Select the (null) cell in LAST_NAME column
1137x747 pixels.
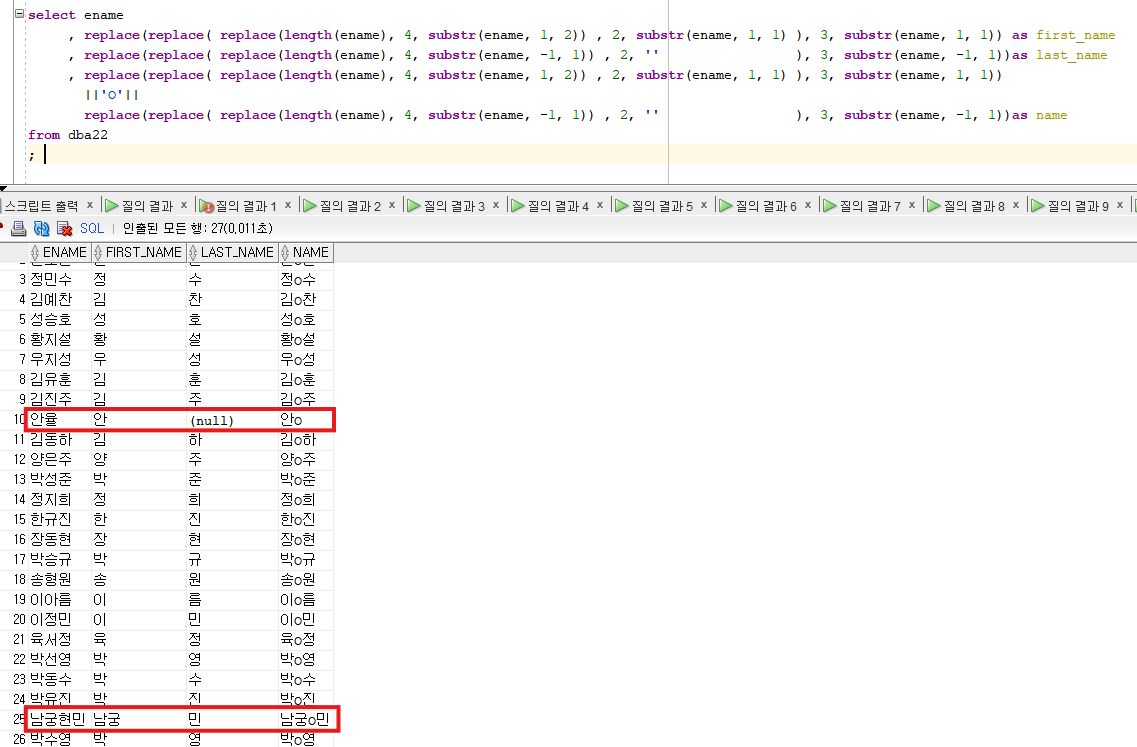point(212,421)
